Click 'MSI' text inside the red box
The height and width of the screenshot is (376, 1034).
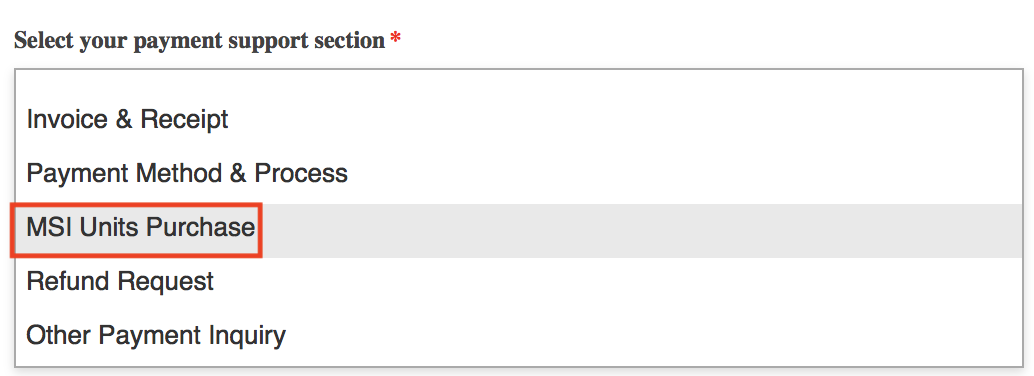click(x=49, y=228)
